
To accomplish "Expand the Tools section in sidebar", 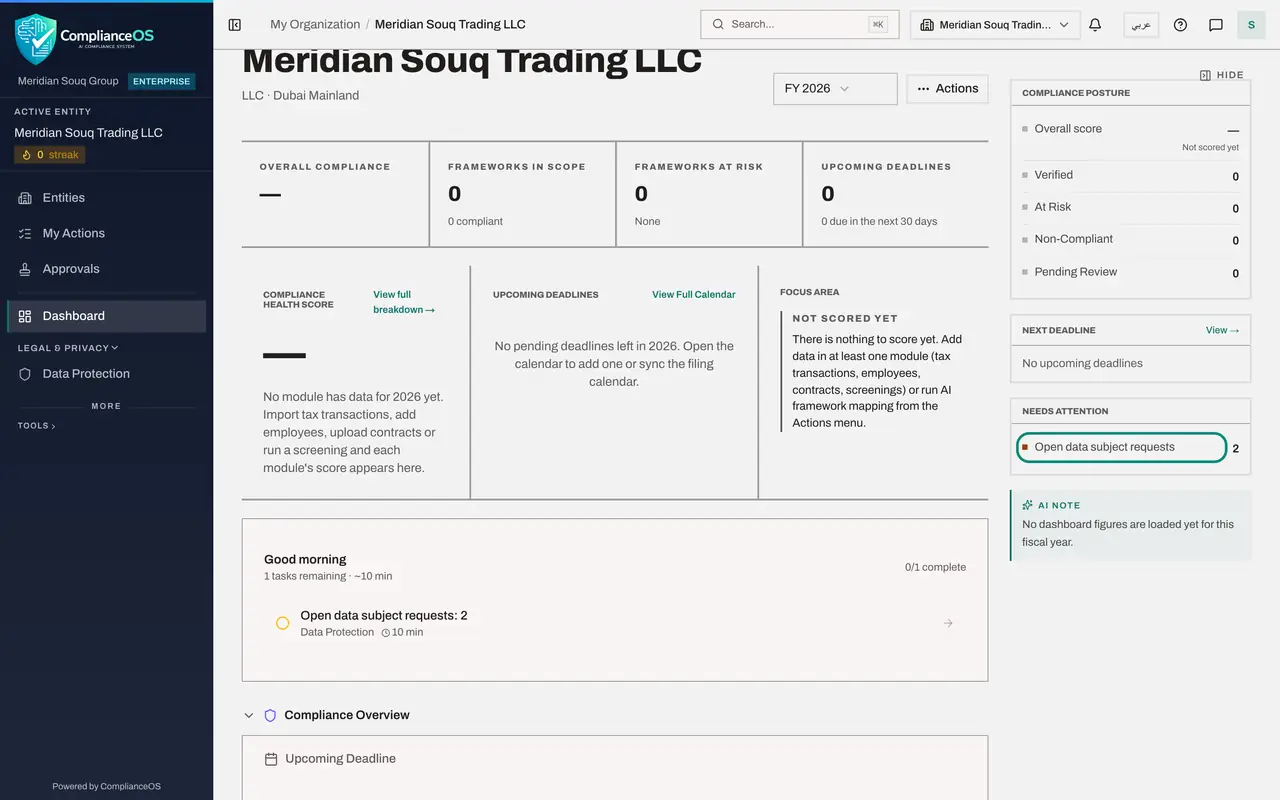I will (36, 426).
